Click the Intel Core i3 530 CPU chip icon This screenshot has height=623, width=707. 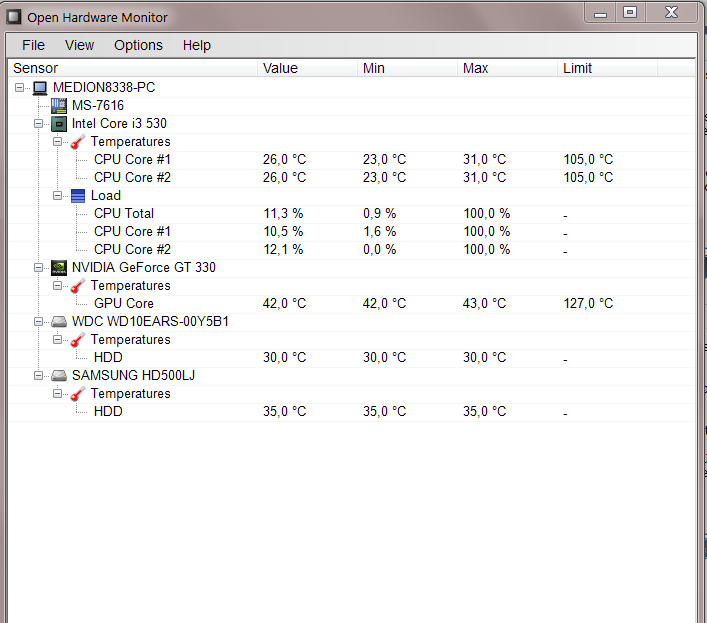[x=59, y=124]
